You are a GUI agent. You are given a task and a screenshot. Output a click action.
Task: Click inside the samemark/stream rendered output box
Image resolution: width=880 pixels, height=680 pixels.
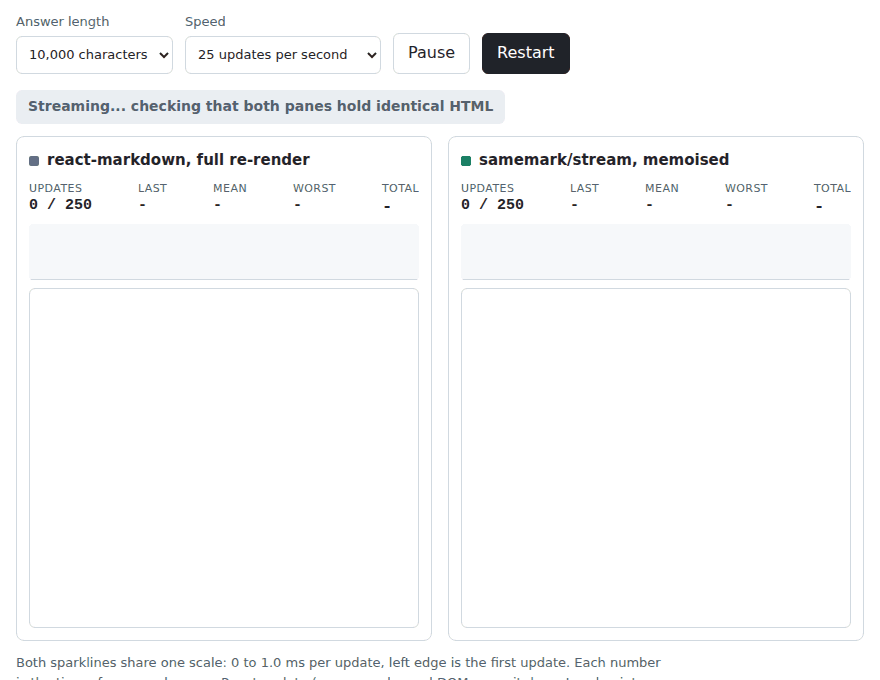pyautogui.click(x=656, y=458)
